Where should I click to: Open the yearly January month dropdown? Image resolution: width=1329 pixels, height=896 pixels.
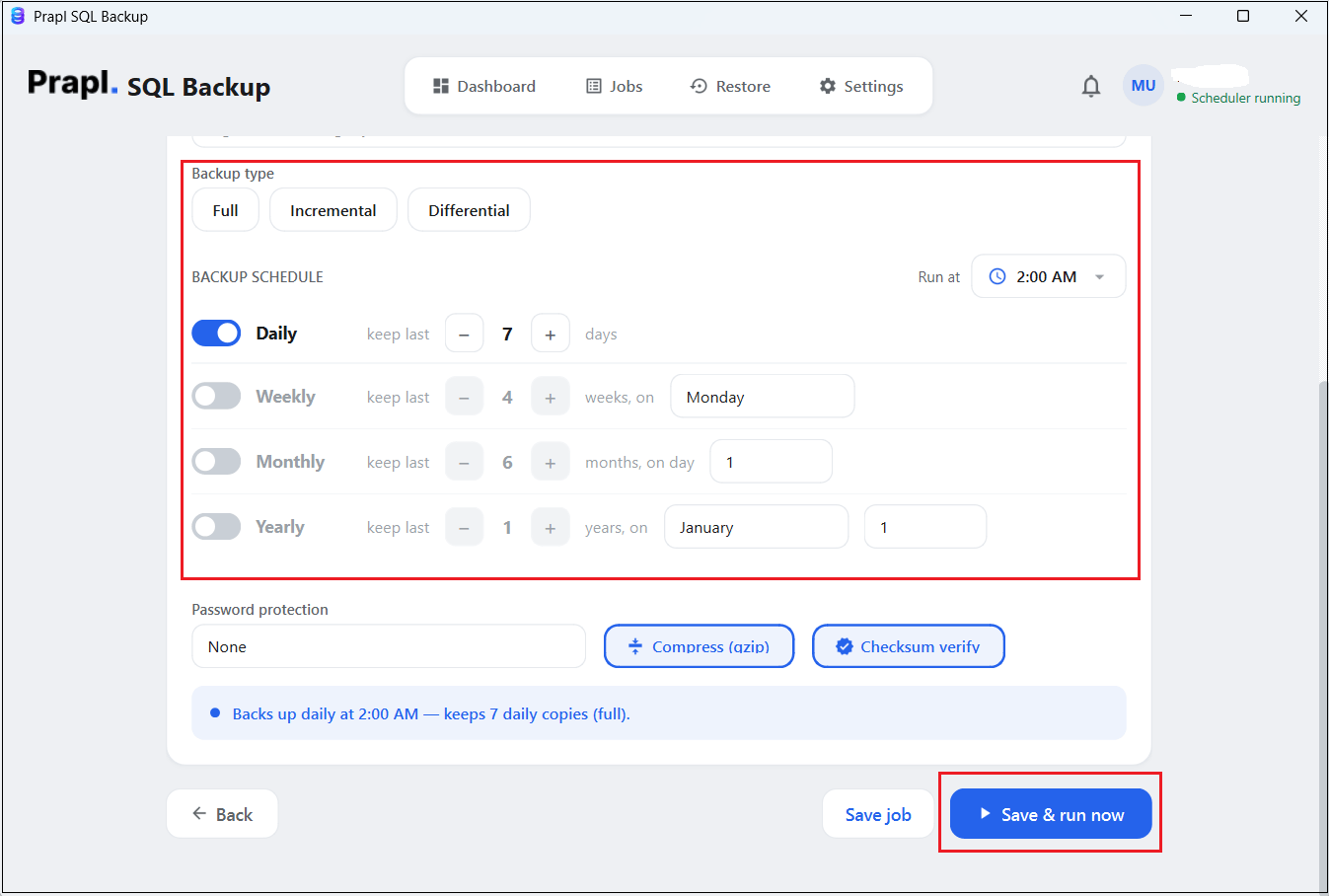[x=757, y=527]
